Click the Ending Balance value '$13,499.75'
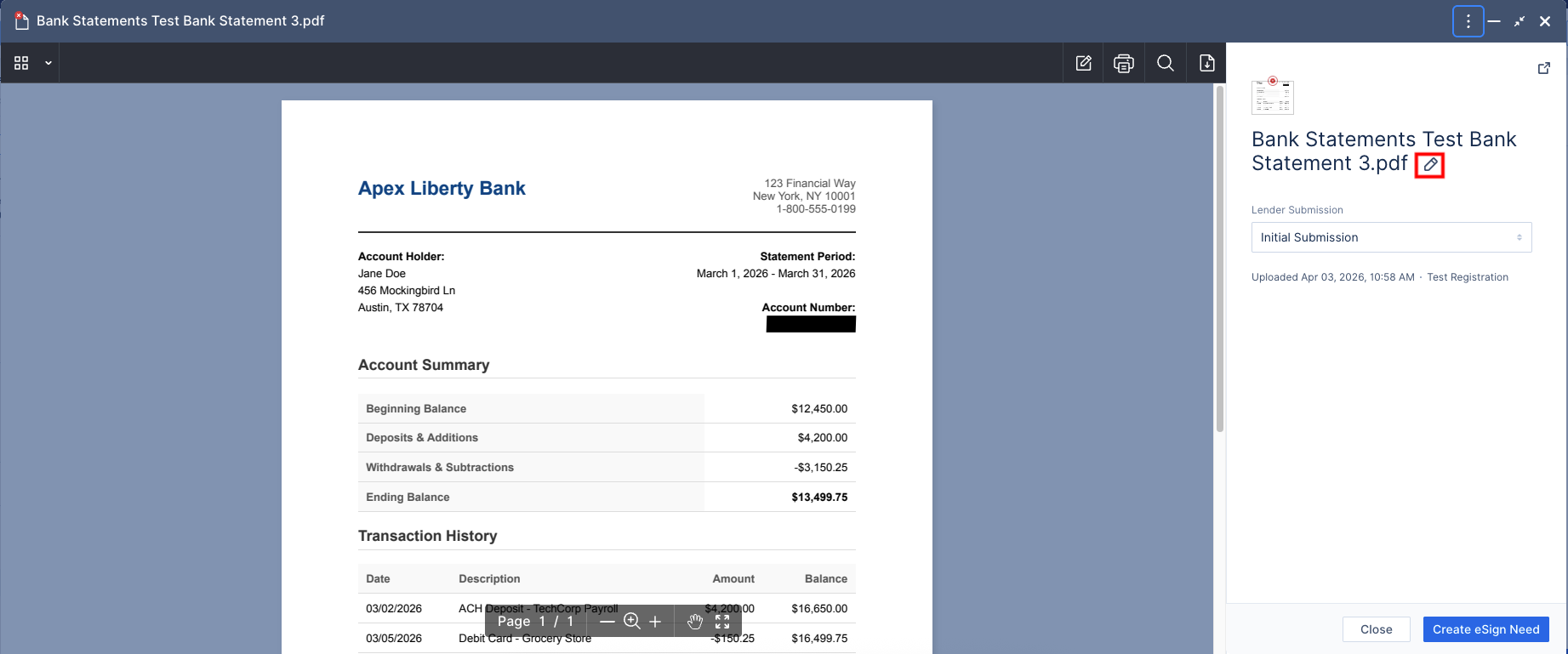The image size is (1568, 654). click(819, 498)
